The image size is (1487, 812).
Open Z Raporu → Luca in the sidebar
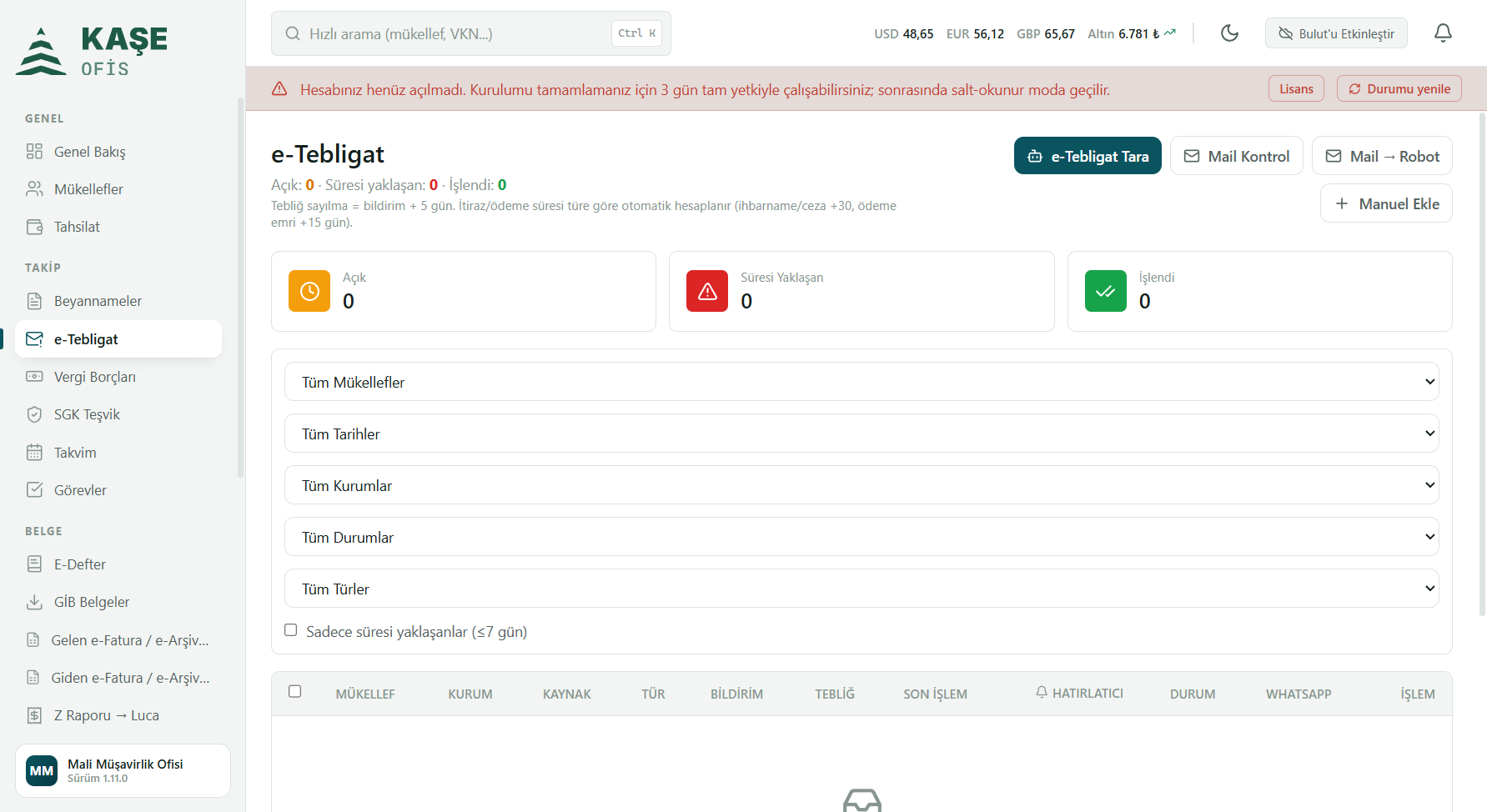pos(118,715)
